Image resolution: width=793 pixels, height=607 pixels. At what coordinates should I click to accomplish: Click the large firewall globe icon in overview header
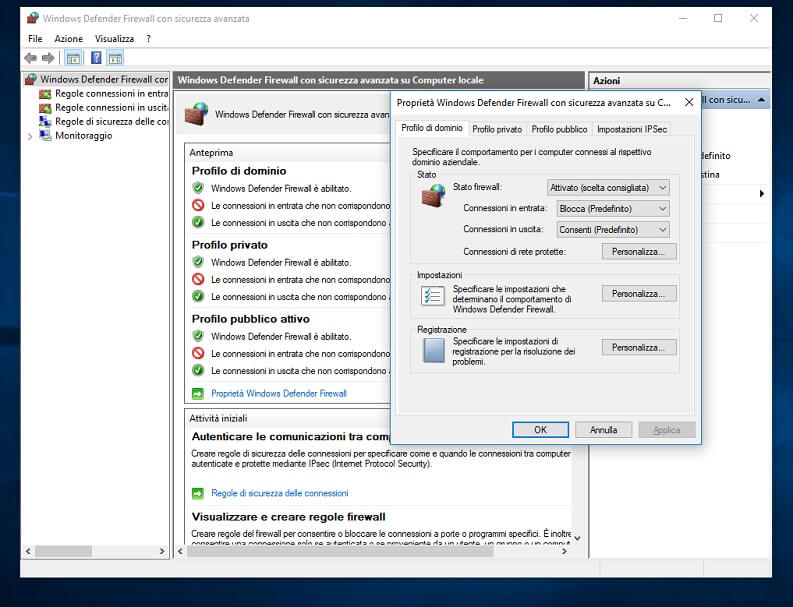click(196, 114)
